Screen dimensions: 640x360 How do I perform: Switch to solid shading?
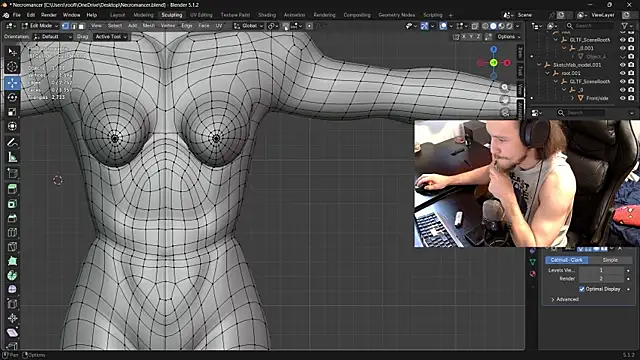coord(493,26)
